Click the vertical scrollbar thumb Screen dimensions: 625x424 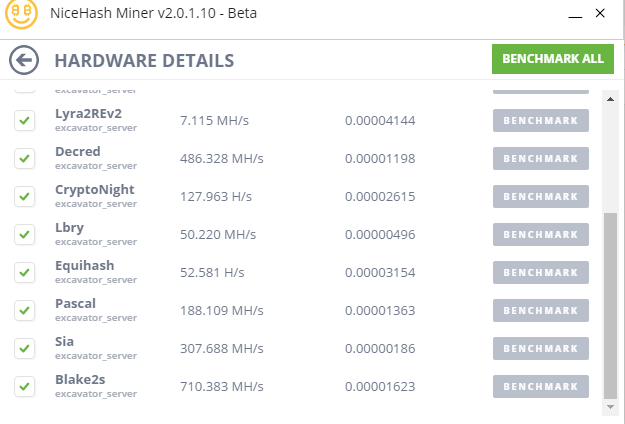[610, 306]
